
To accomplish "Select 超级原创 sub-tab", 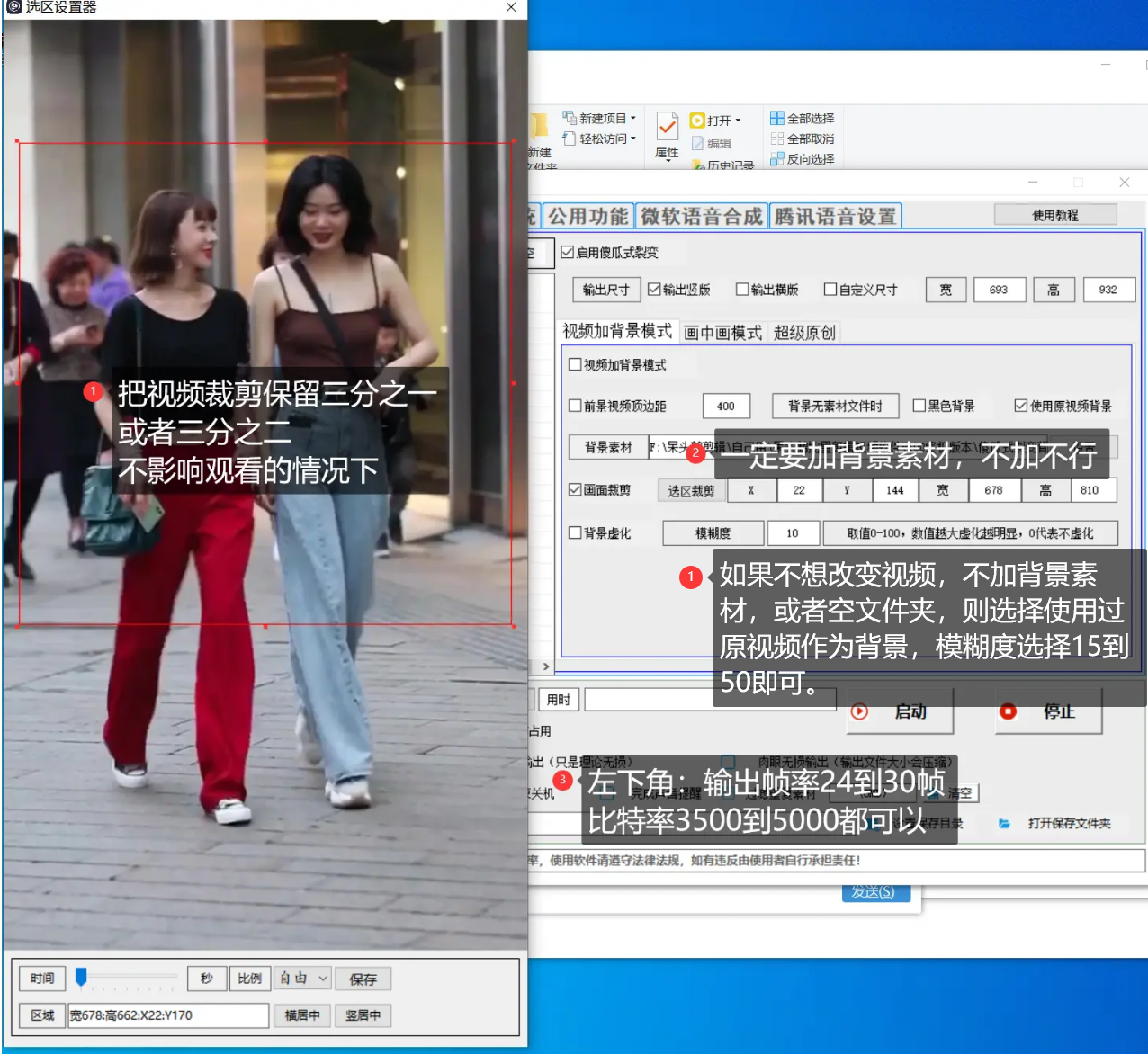I will [x=805, y=333].
